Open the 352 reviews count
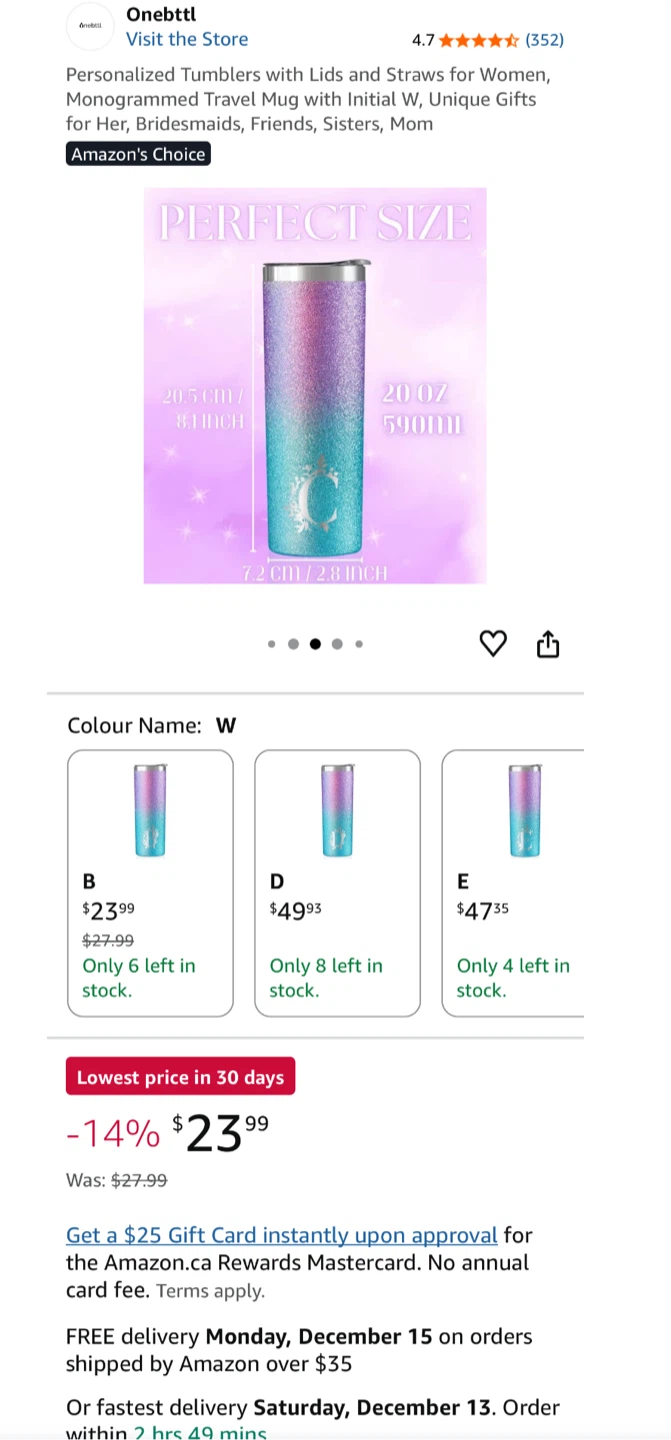 point(545,40)
